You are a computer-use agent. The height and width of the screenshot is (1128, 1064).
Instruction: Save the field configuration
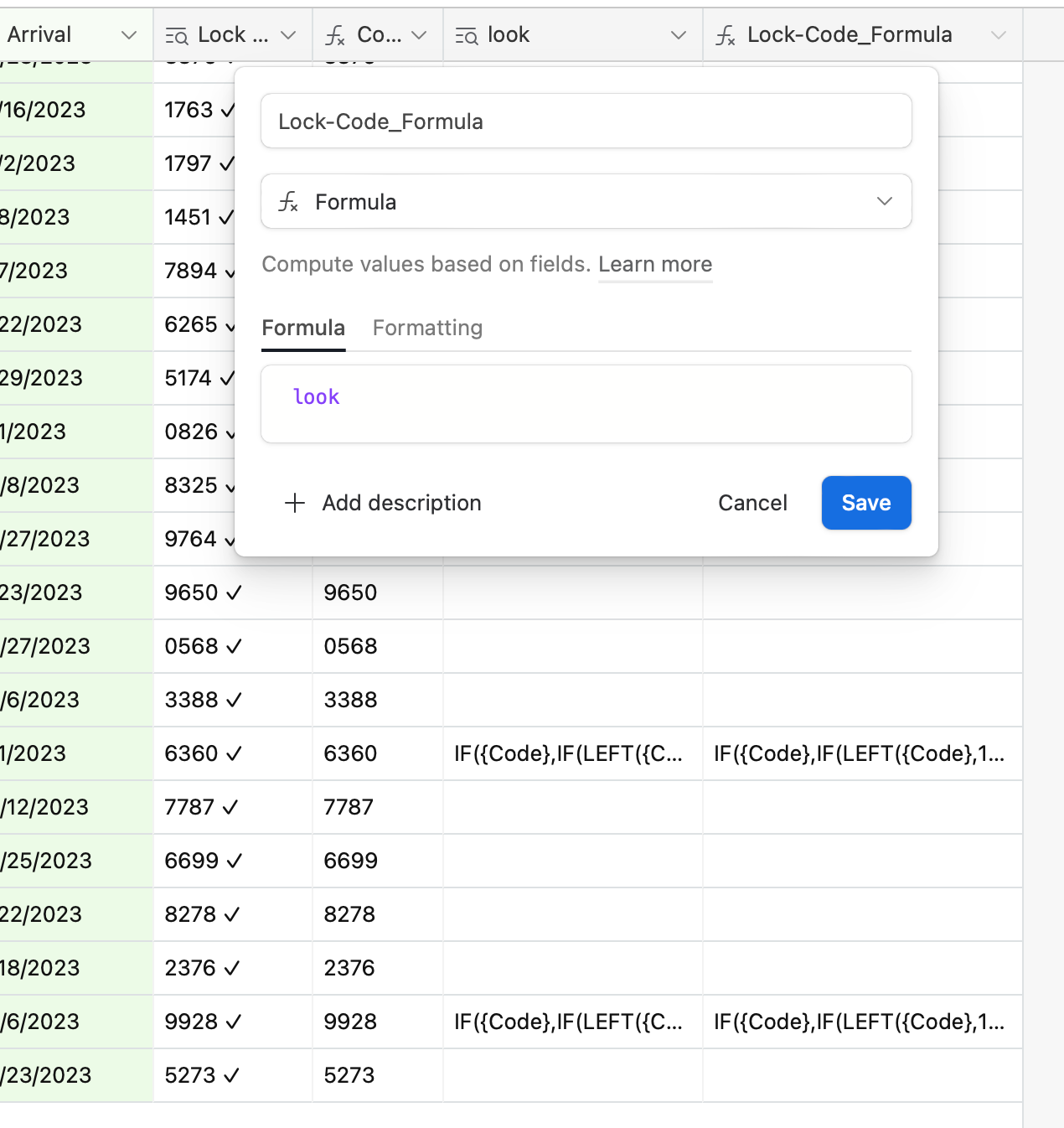pos(866,503)
